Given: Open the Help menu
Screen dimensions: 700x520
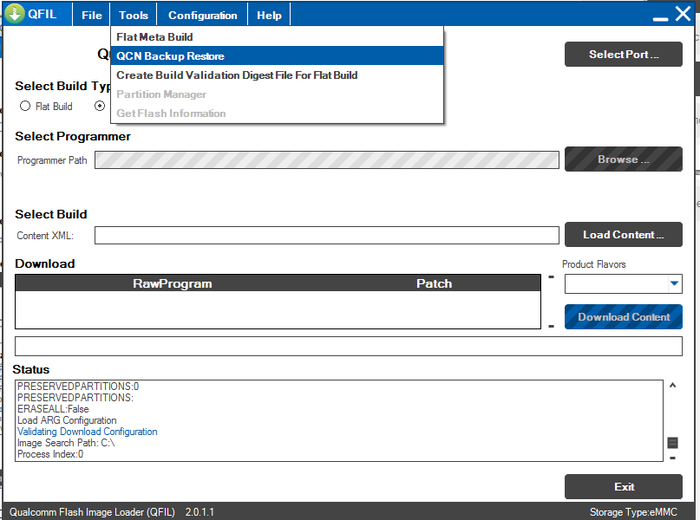Looking at the screenshot, I should pos(269,15).
